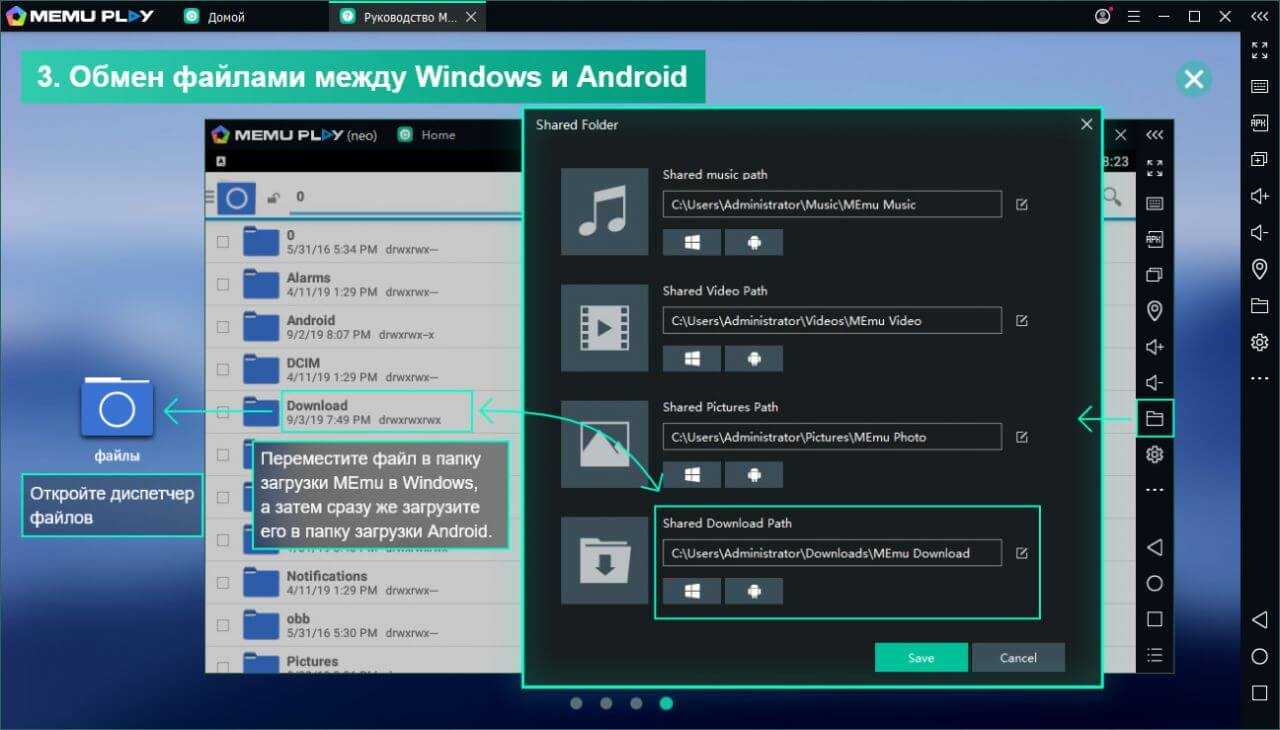
Task: Click settings gear in the tutorial's inner sidebar
Action: [1154, 455]
